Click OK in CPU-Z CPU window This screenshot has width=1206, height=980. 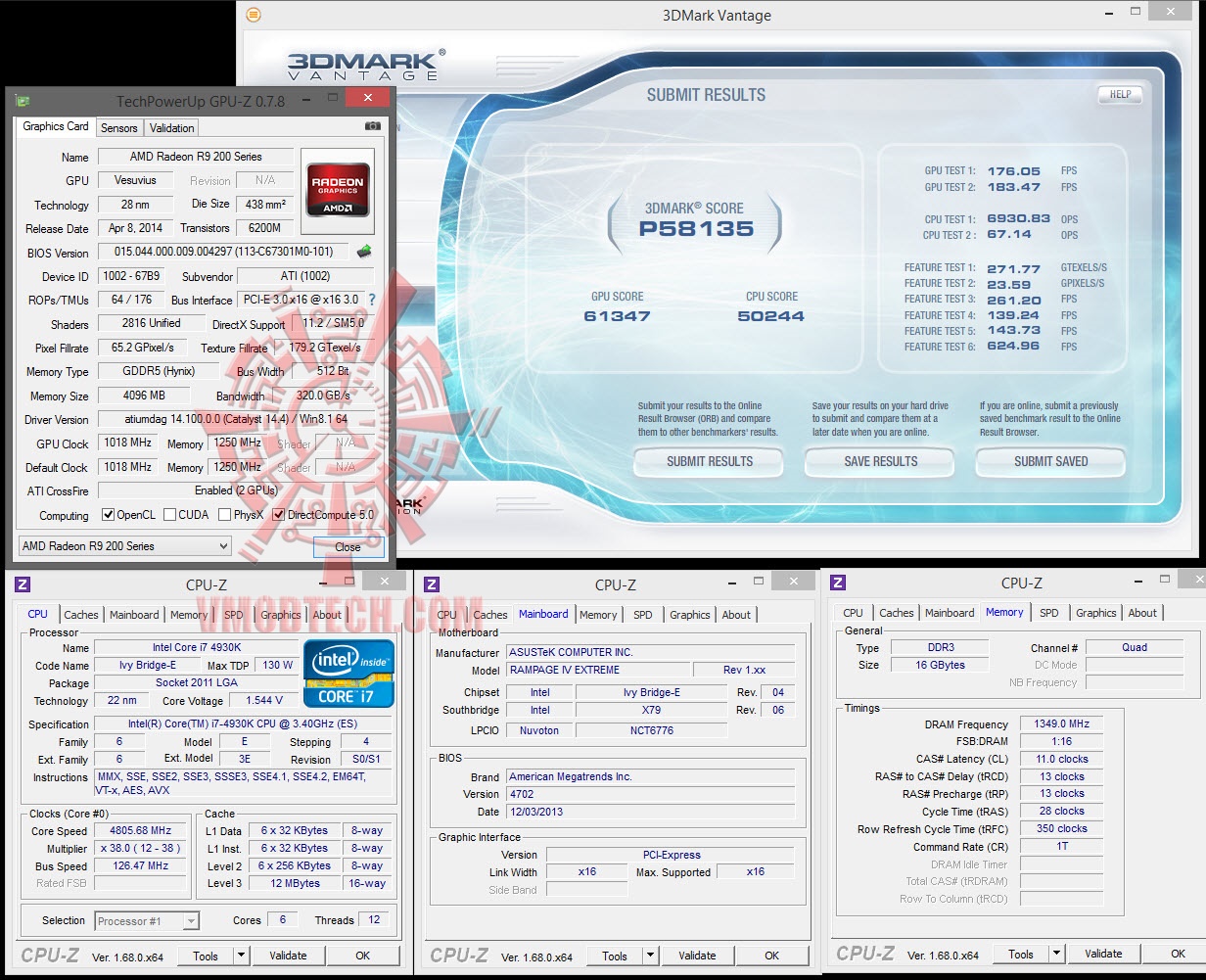pos(362,956)
